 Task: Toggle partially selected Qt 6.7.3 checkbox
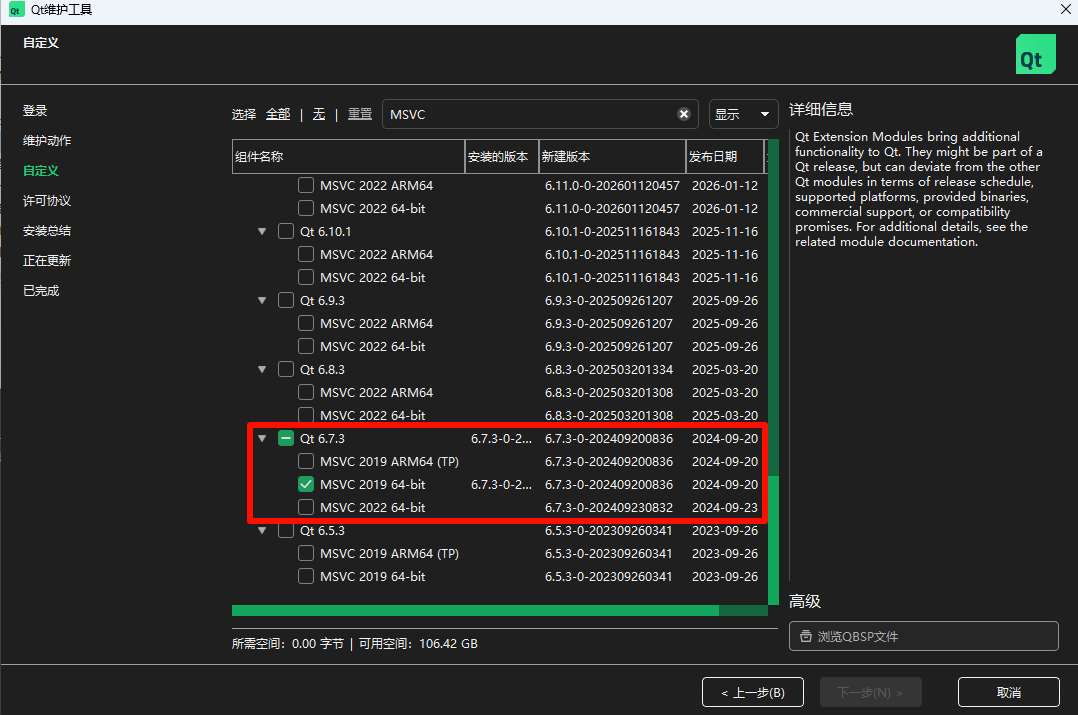(286, 439)
